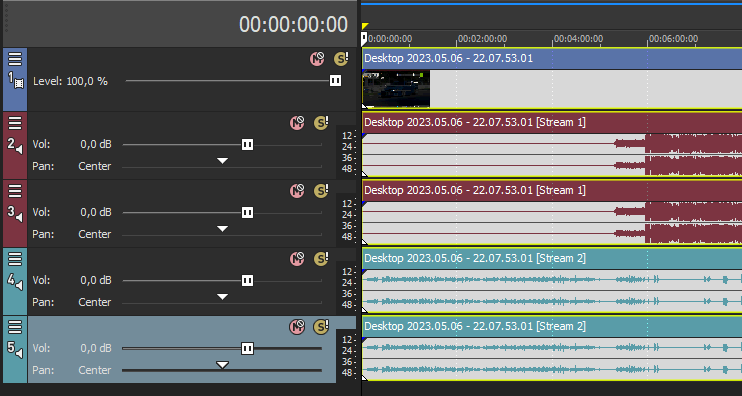Viewport: 742px width, 396px height.
Task: Select the video clip thumbnail on track 1
Action: tap(396, 89)
